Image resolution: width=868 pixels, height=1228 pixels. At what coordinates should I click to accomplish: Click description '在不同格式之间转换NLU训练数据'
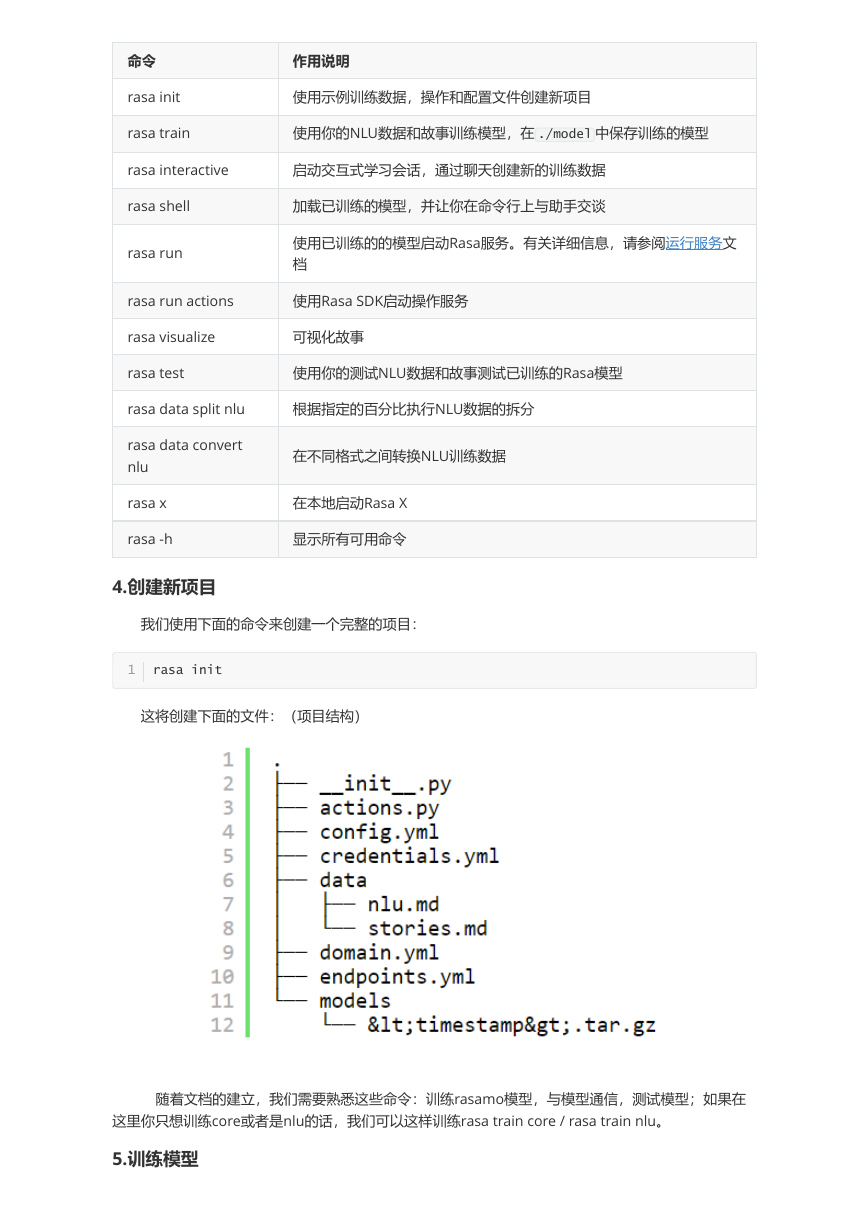pos(399,456)
